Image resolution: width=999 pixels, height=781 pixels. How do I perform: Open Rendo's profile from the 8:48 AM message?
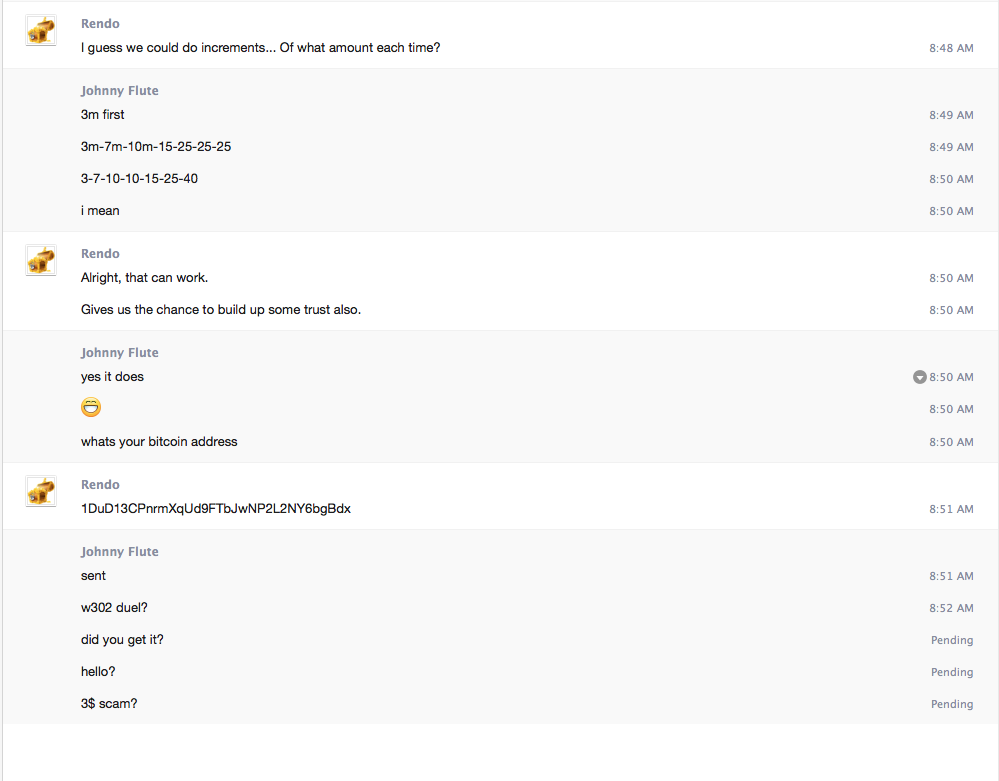click(100, 23)
